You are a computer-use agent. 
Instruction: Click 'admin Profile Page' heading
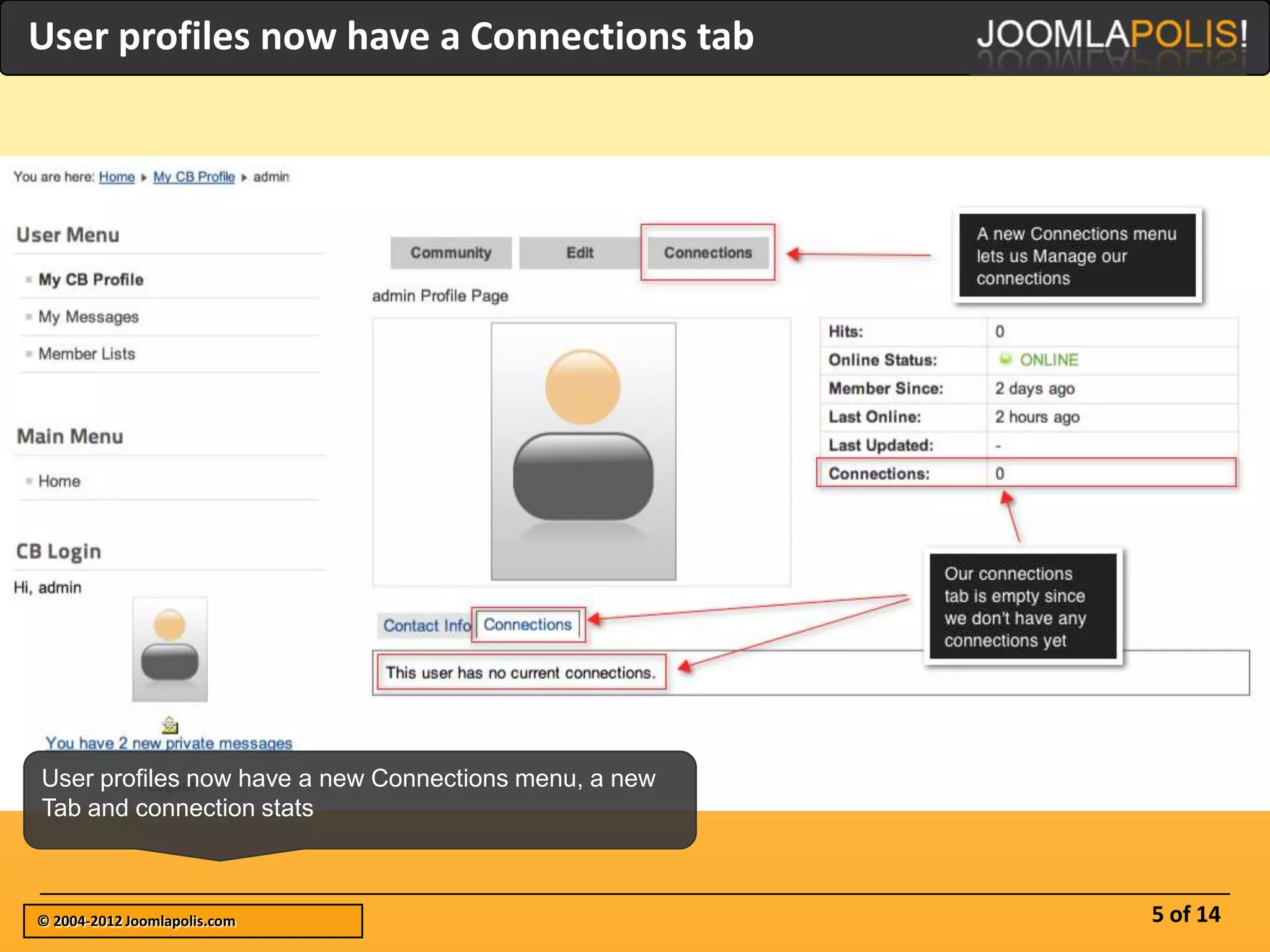click(x=440, y=296)
